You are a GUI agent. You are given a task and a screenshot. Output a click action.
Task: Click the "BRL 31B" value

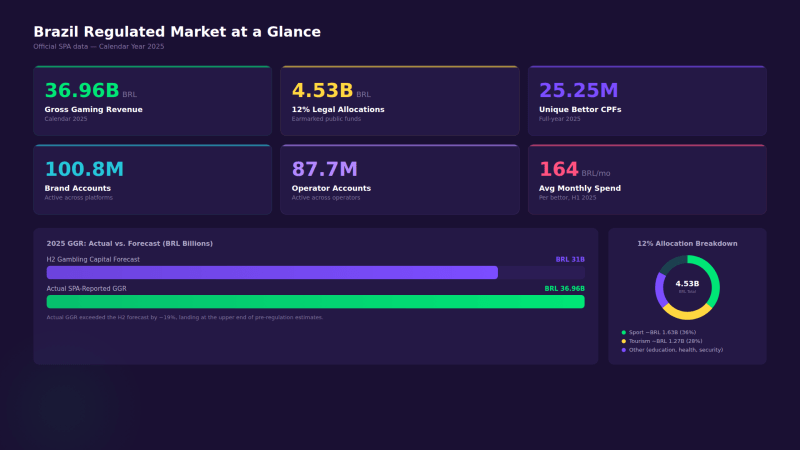pos(570,259)
